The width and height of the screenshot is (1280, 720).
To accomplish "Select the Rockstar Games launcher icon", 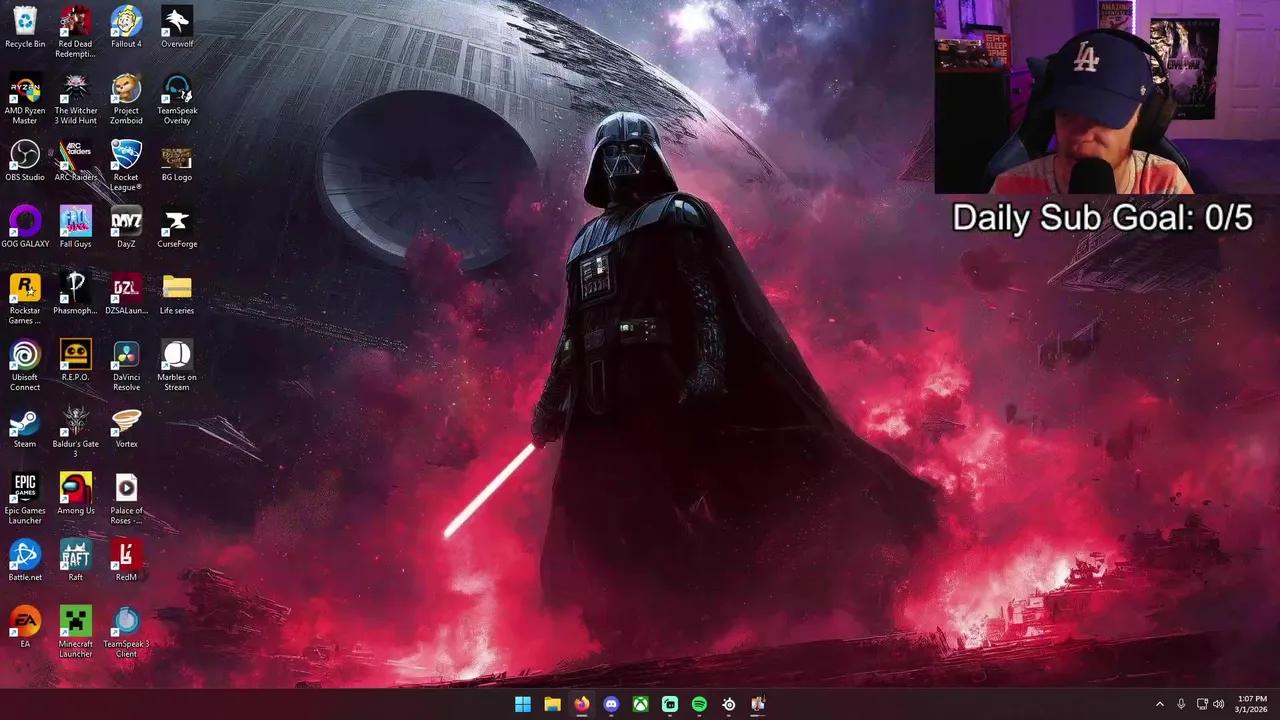I will (25, 299).
